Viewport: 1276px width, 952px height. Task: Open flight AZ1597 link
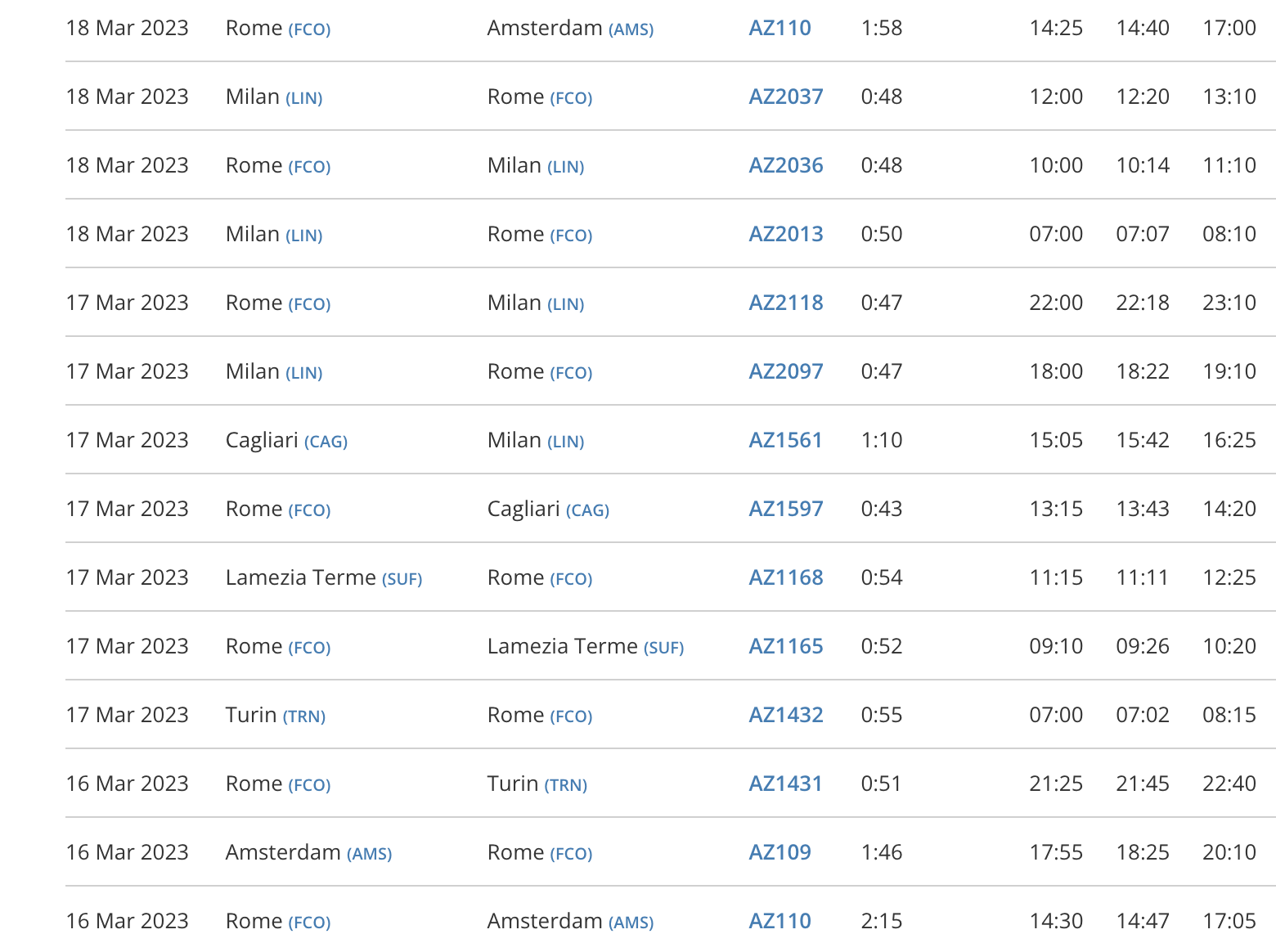[x=785, y=509]
